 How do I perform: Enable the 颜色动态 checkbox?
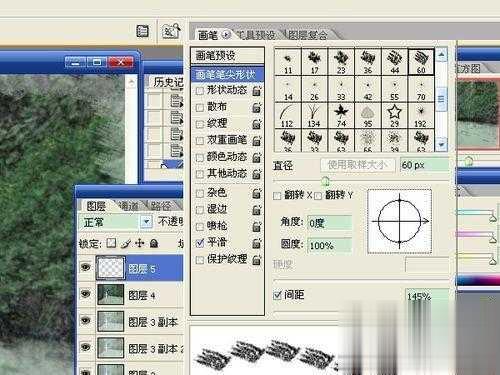[x=200, y=157]
